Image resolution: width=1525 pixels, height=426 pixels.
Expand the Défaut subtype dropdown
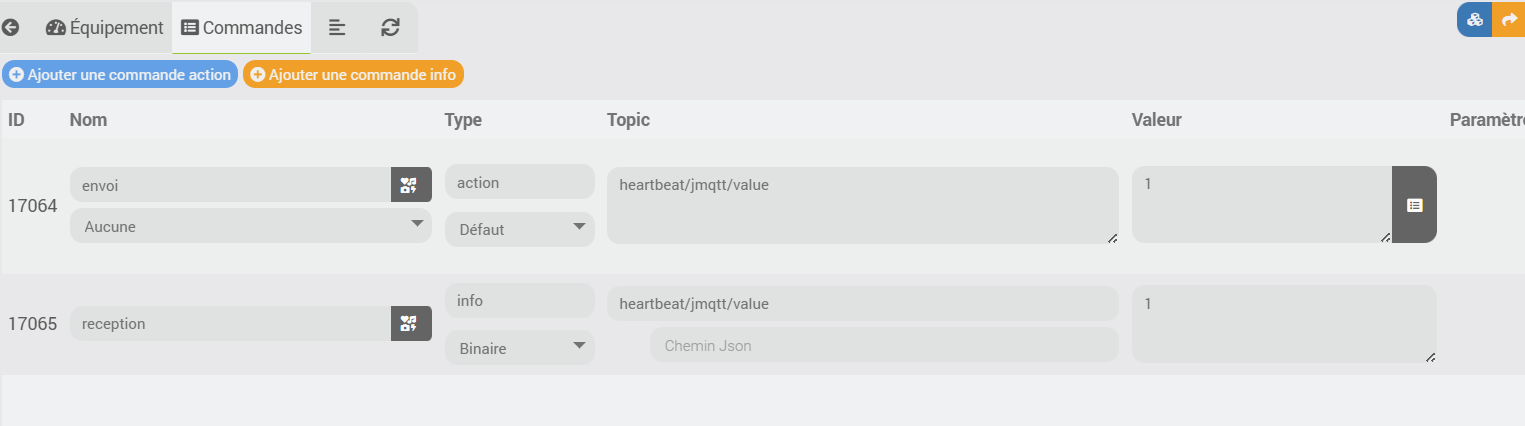click(x=520, y=229)
